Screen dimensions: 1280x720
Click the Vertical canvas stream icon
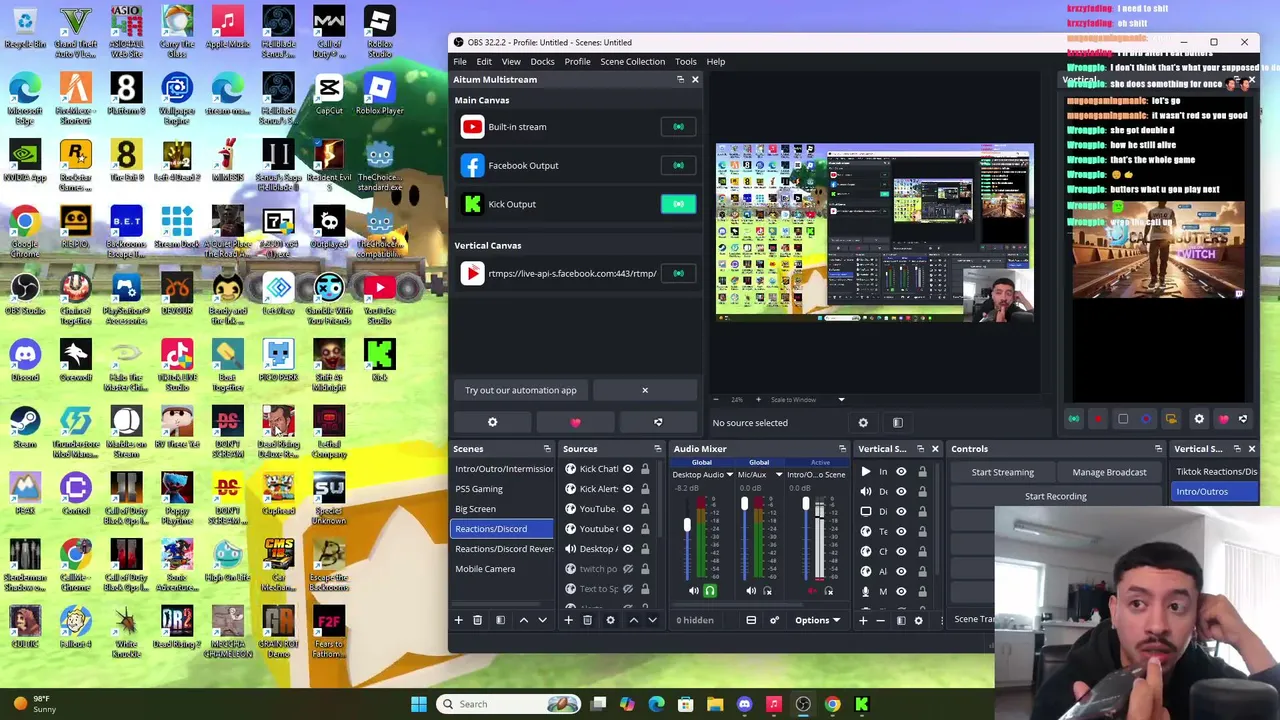coord(1073,419)
